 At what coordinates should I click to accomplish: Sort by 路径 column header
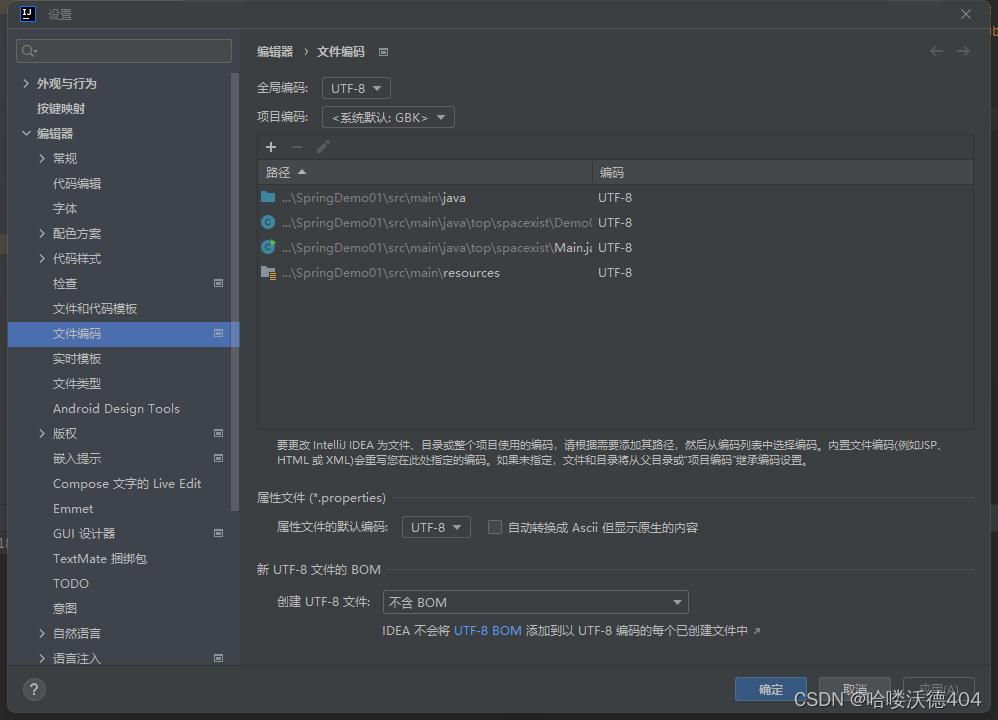click(425, 172)
